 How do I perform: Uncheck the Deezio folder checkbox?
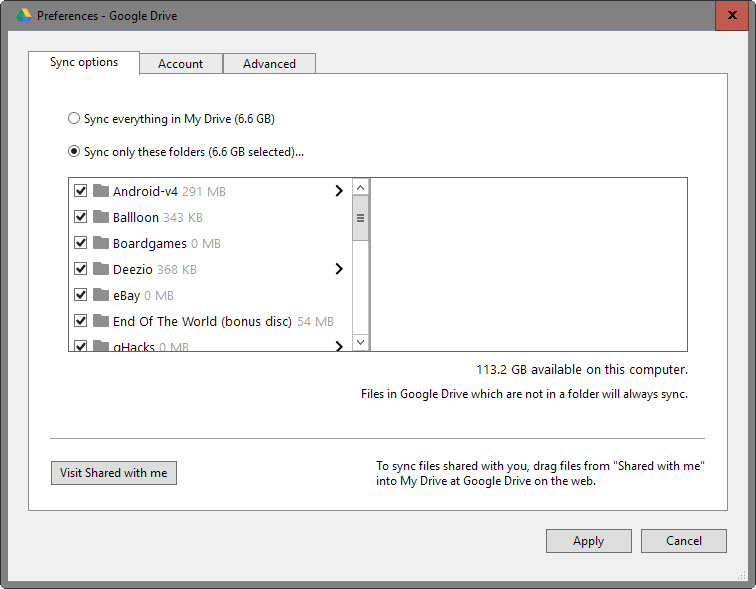pos(81,269)
